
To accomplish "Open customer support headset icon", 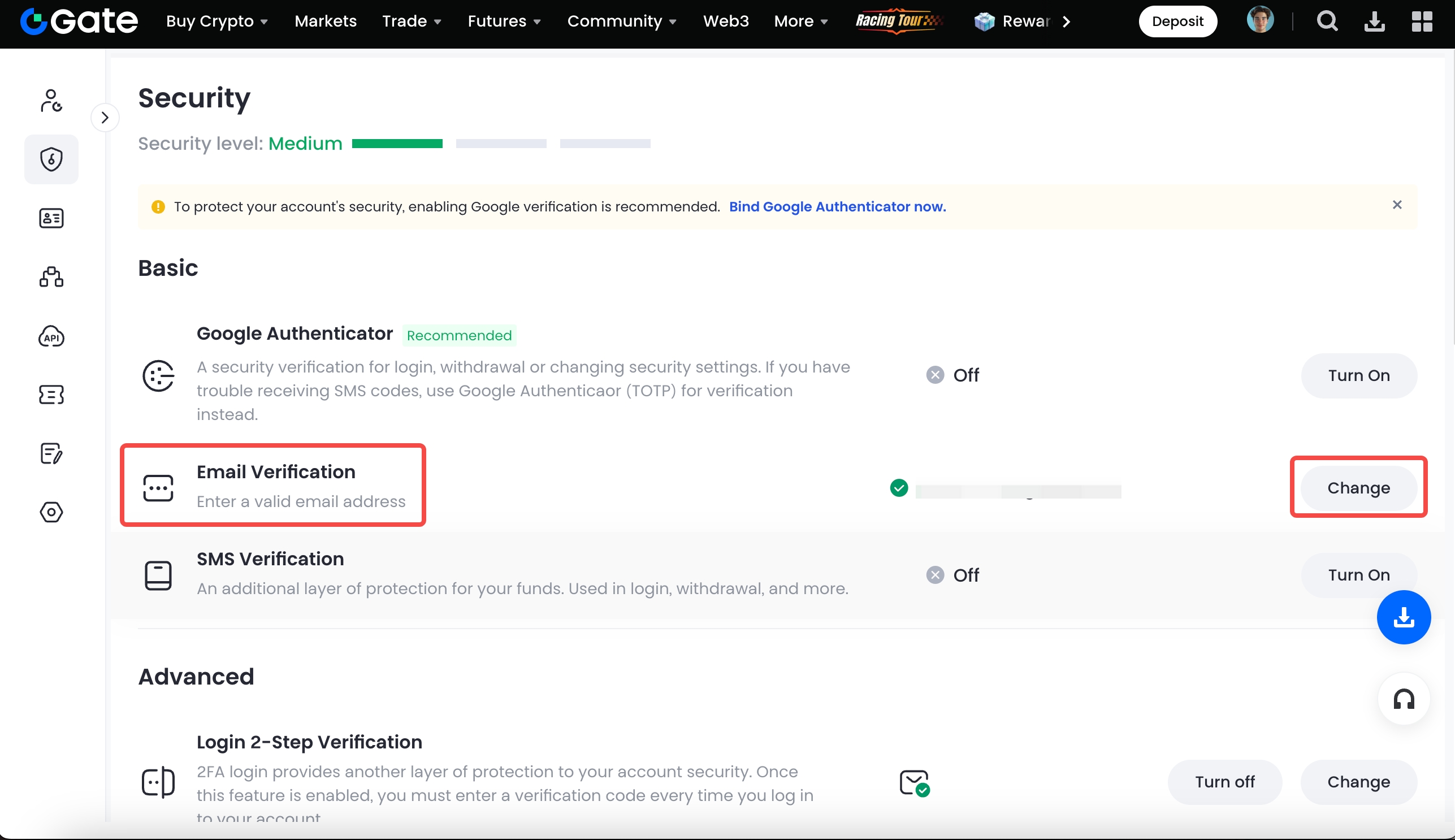I will click(1403, 699).
